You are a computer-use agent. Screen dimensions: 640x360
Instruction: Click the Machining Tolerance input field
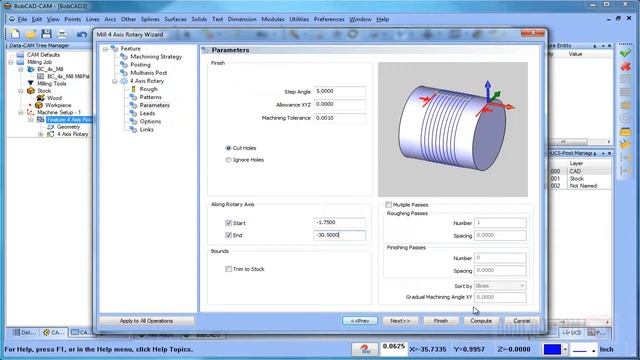coord(340,118)
